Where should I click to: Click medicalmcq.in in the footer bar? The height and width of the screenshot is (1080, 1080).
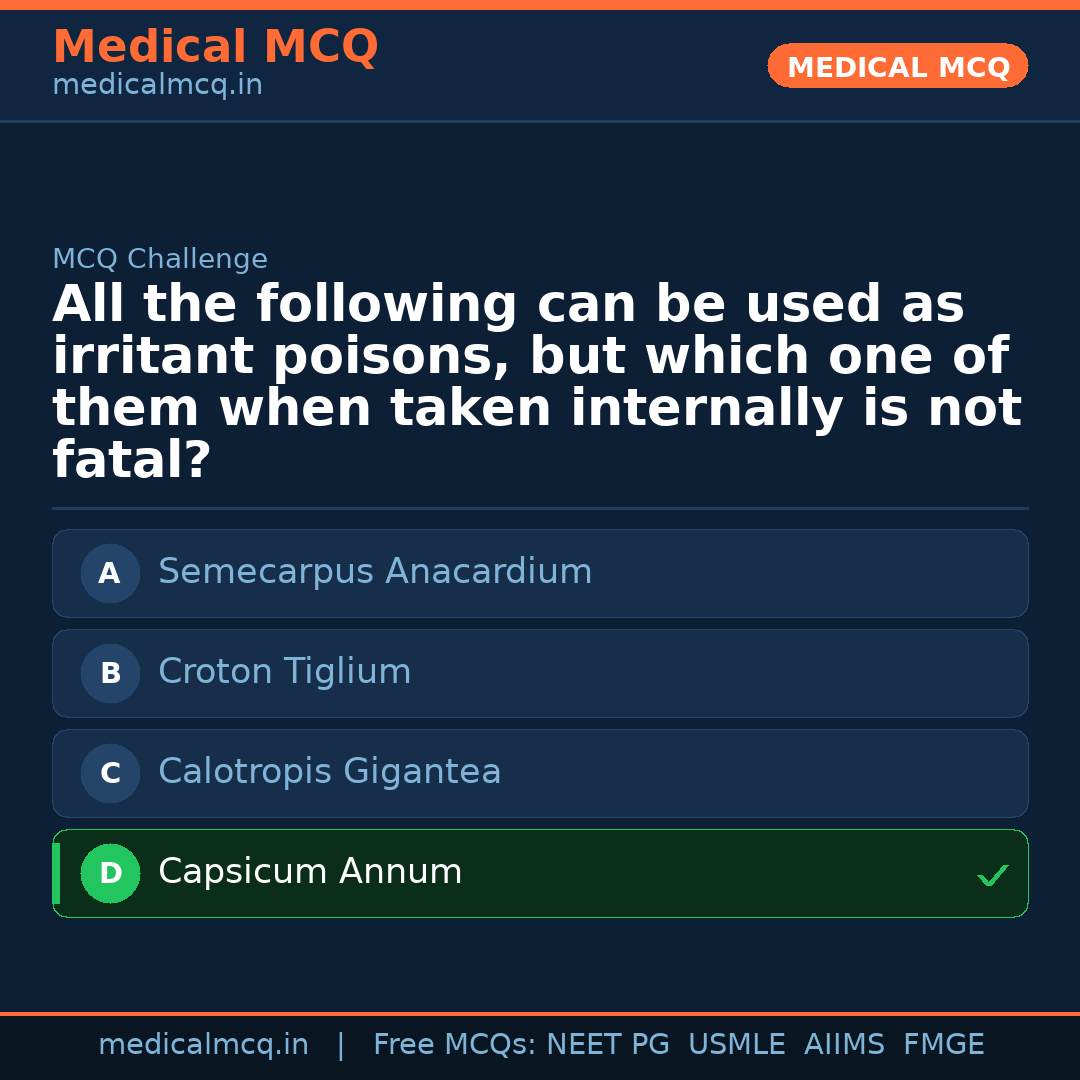tap(204, 1043)
